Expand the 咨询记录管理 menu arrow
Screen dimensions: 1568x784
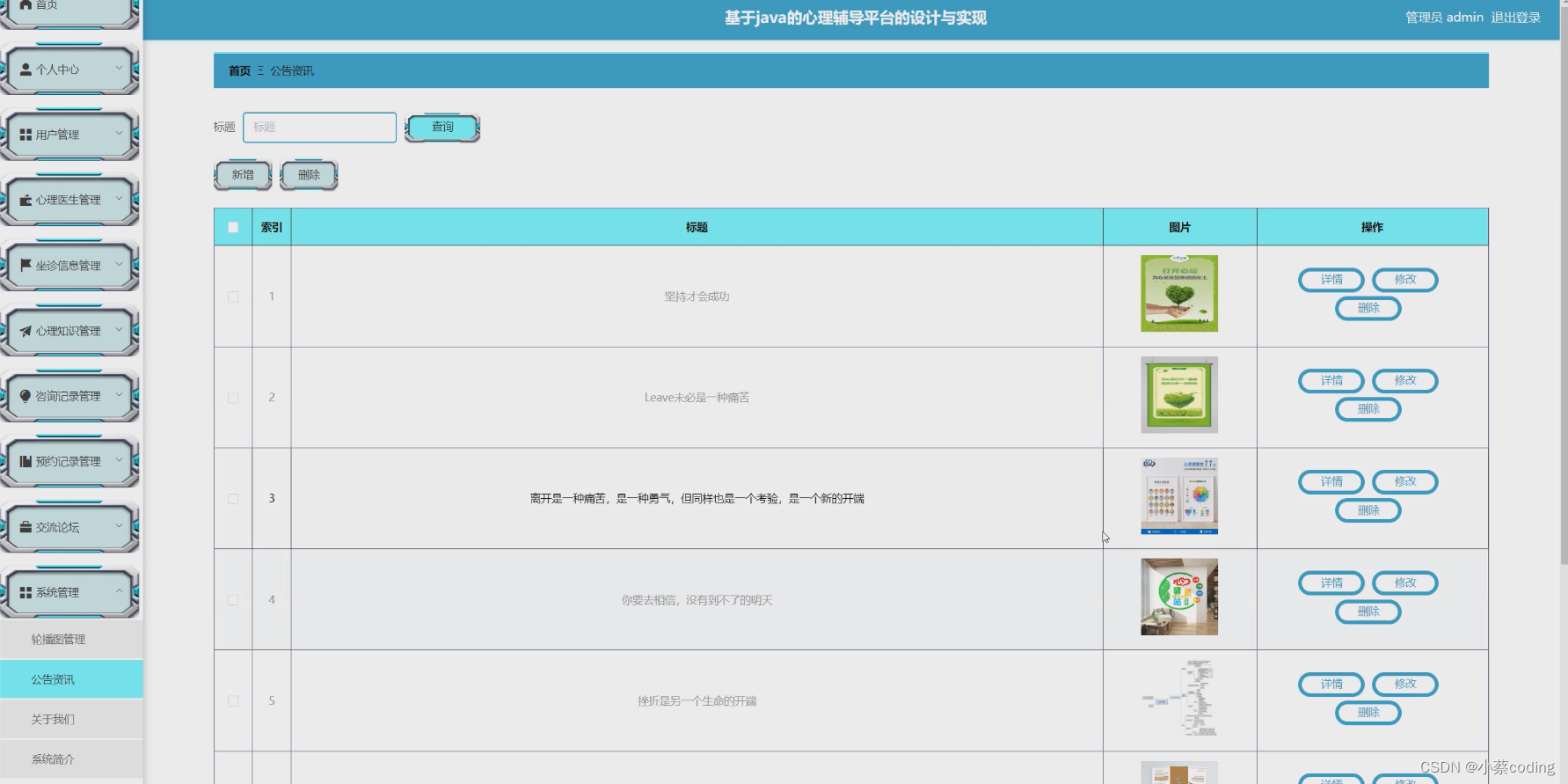tap(119, 394)
